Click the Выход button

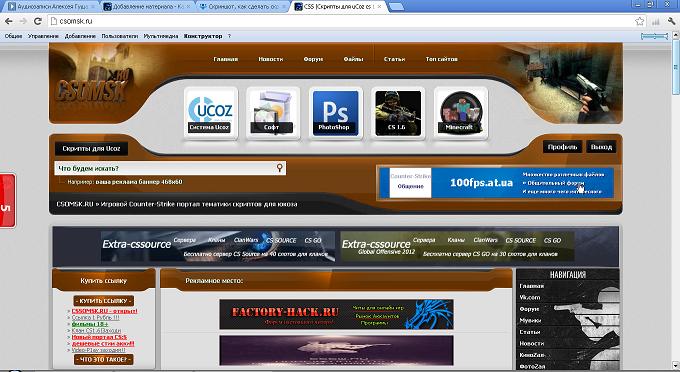tap(601, 147)
